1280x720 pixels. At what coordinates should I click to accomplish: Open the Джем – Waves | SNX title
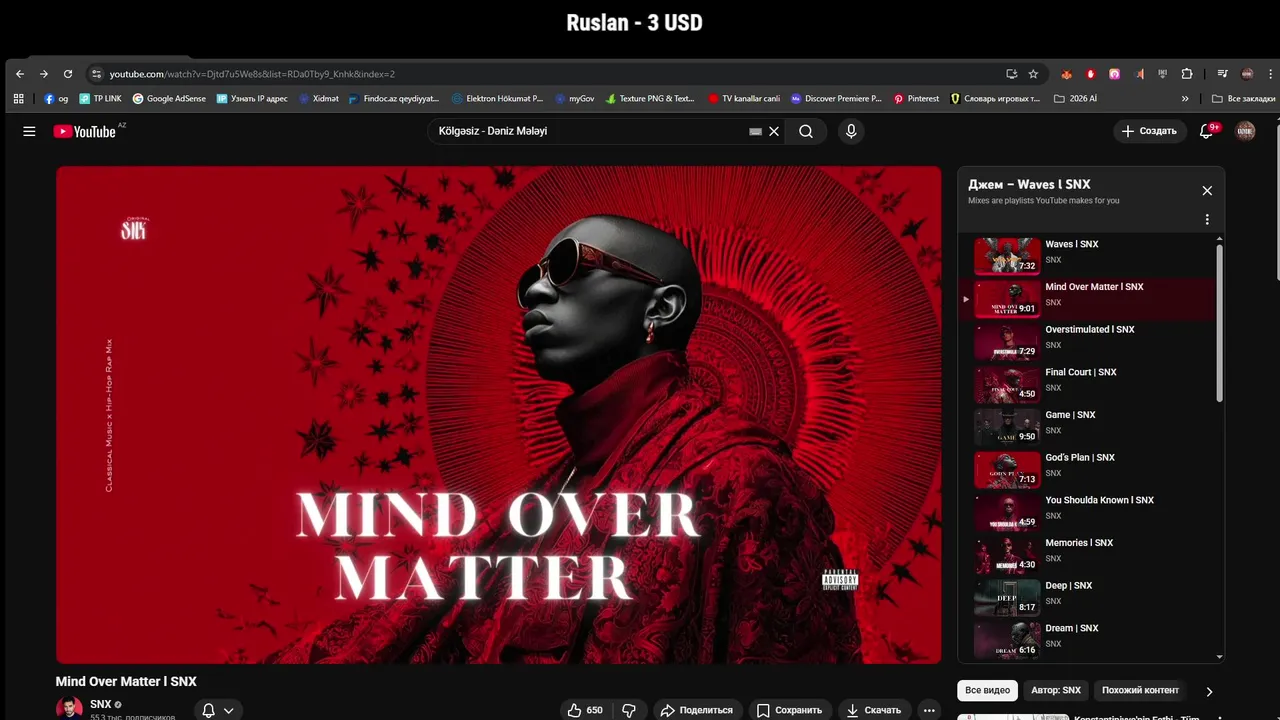pyautogui.click(x=1029, y=184)
